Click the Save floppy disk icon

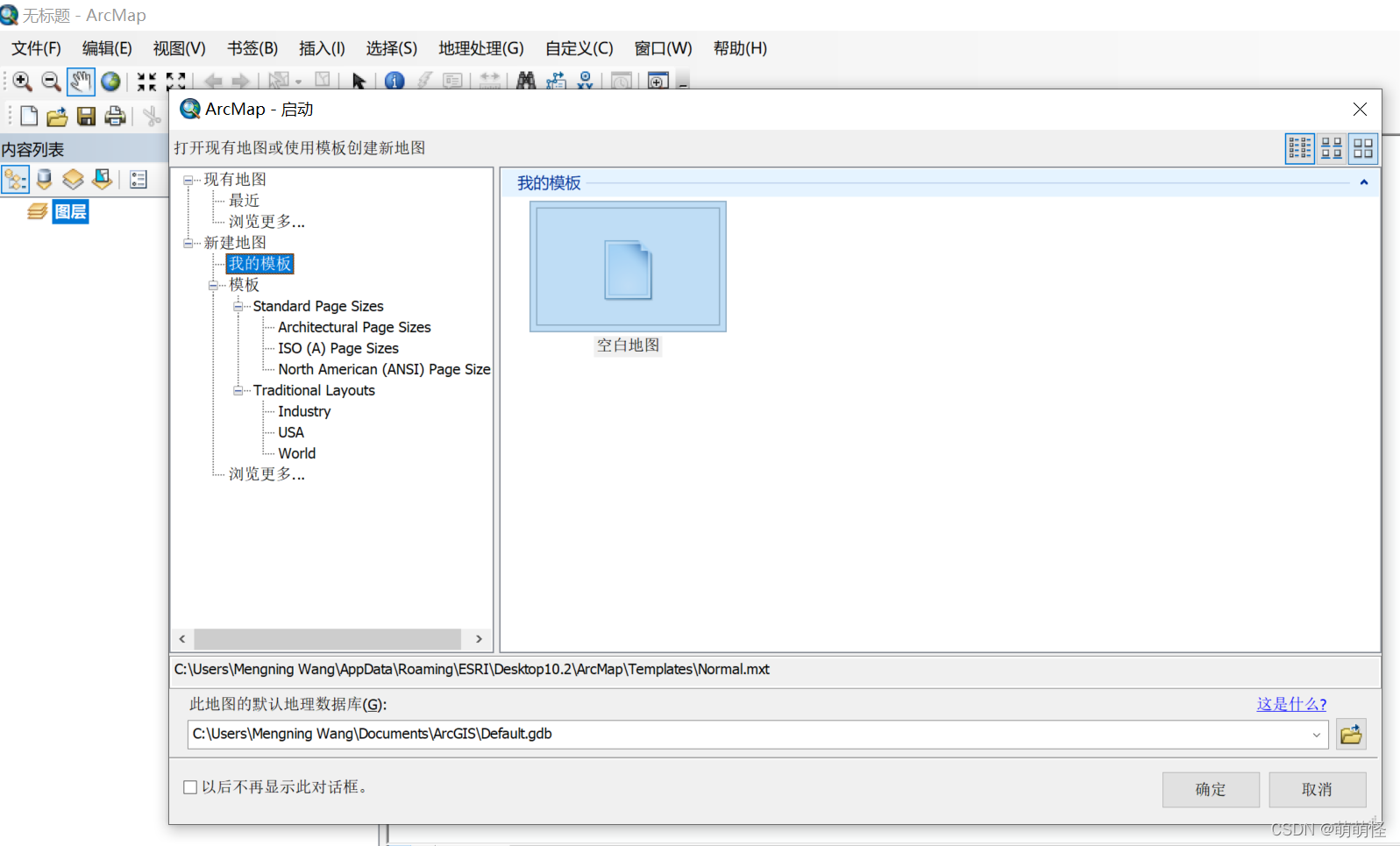[x=86, y=116]
